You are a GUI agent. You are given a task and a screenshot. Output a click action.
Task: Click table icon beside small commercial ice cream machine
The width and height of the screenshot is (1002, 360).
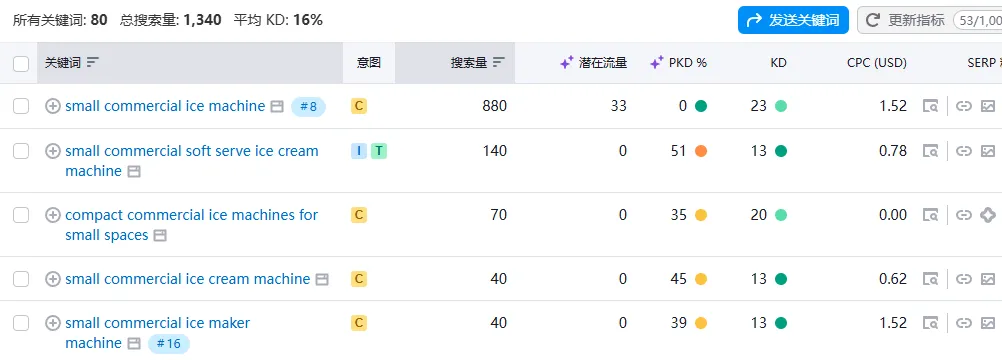tap(323, 279)
